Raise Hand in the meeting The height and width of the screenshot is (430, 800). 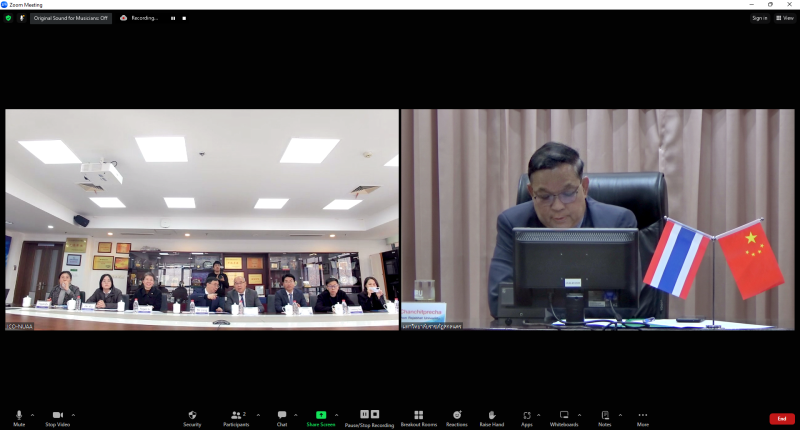point(491,415)
